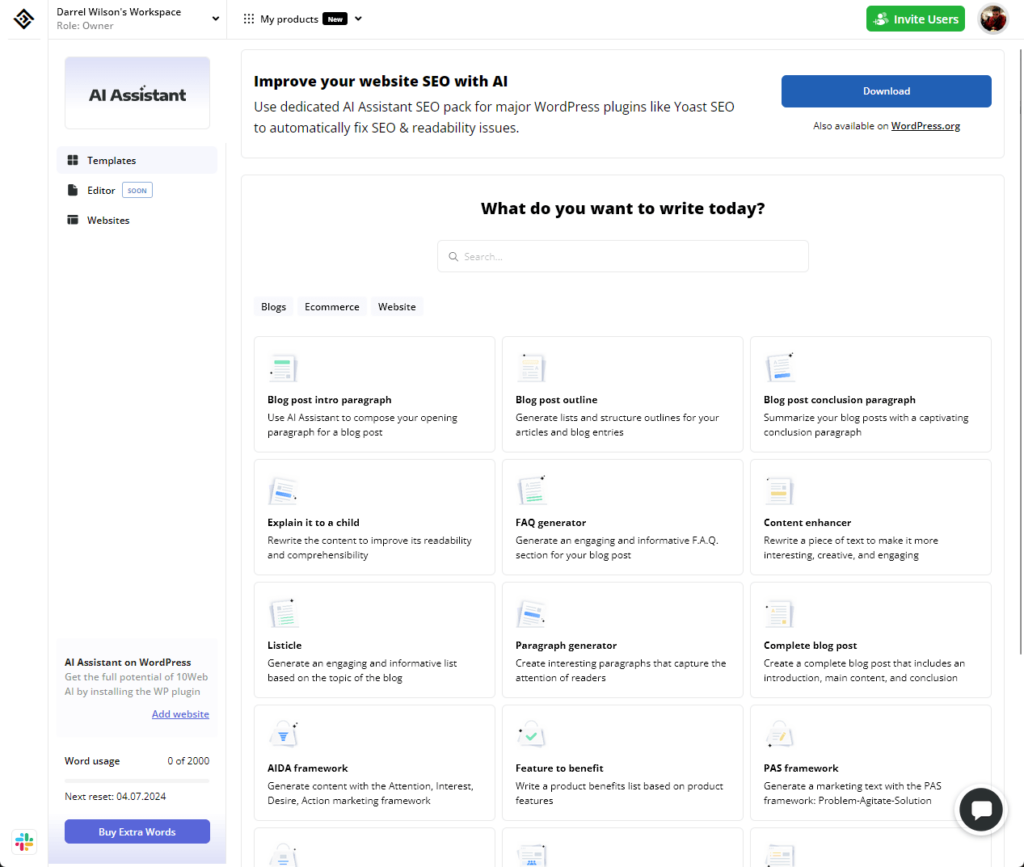Click the Listicle template icon
The image size is (1024, 867).
click(283, 612)
